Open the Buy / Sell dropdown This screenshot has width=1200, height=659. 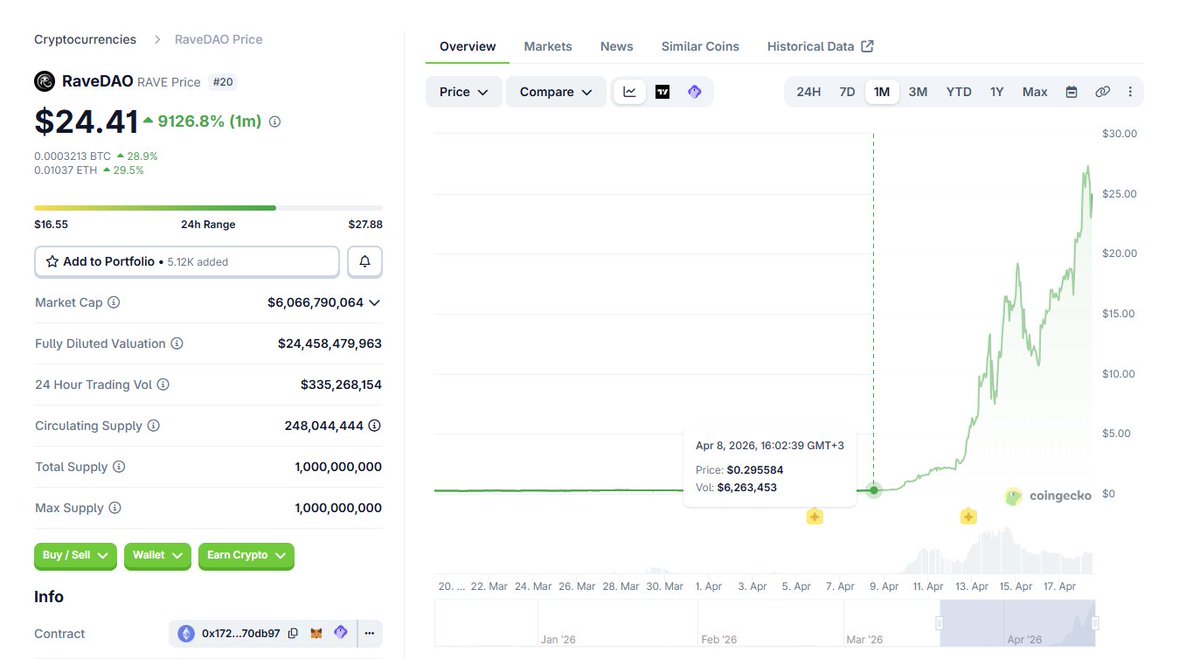click(x=75, y=556)
